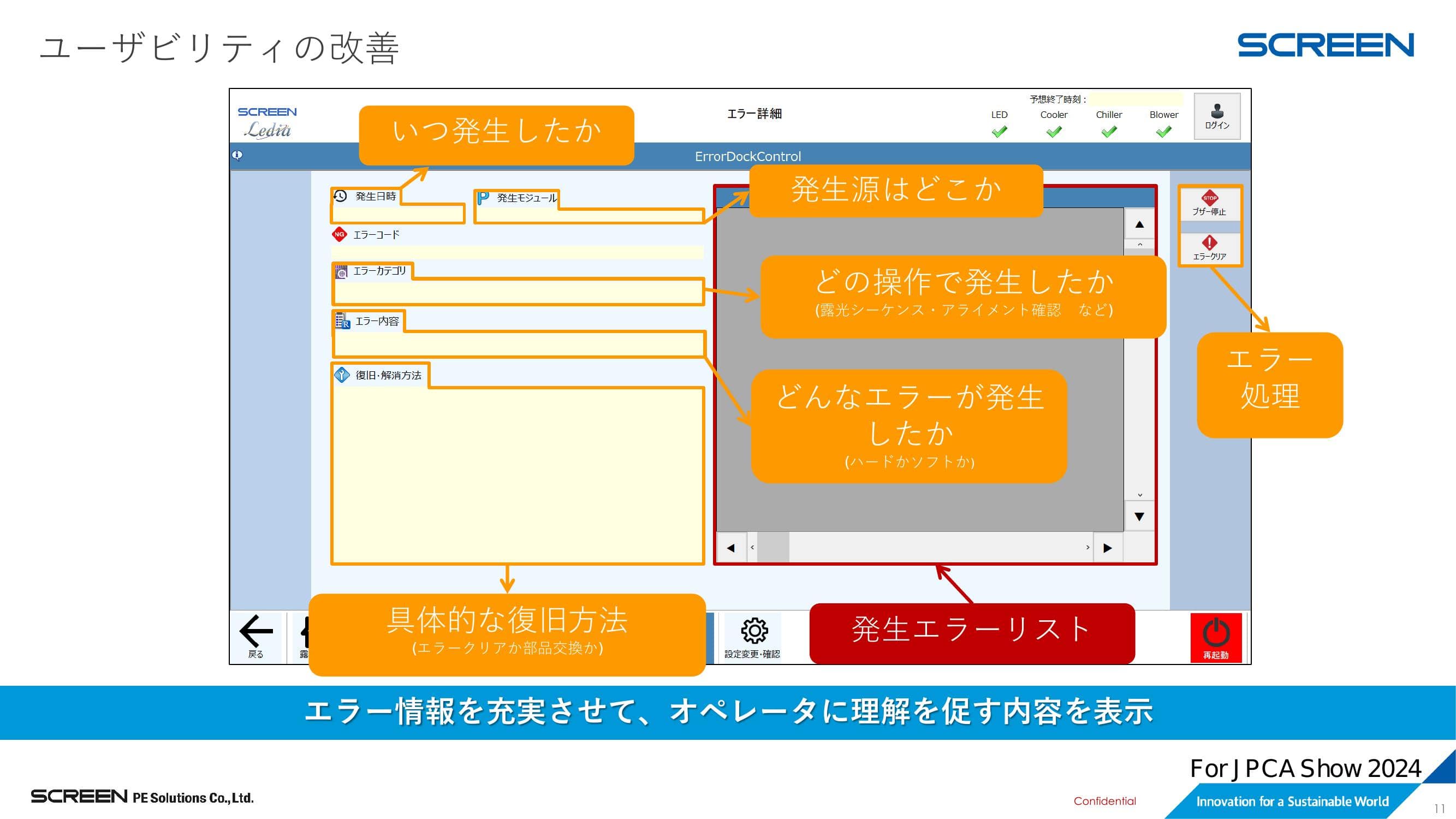Click the エラー詳細 screen title
This screenshot has height=819, width=1456.
point(754,114)
